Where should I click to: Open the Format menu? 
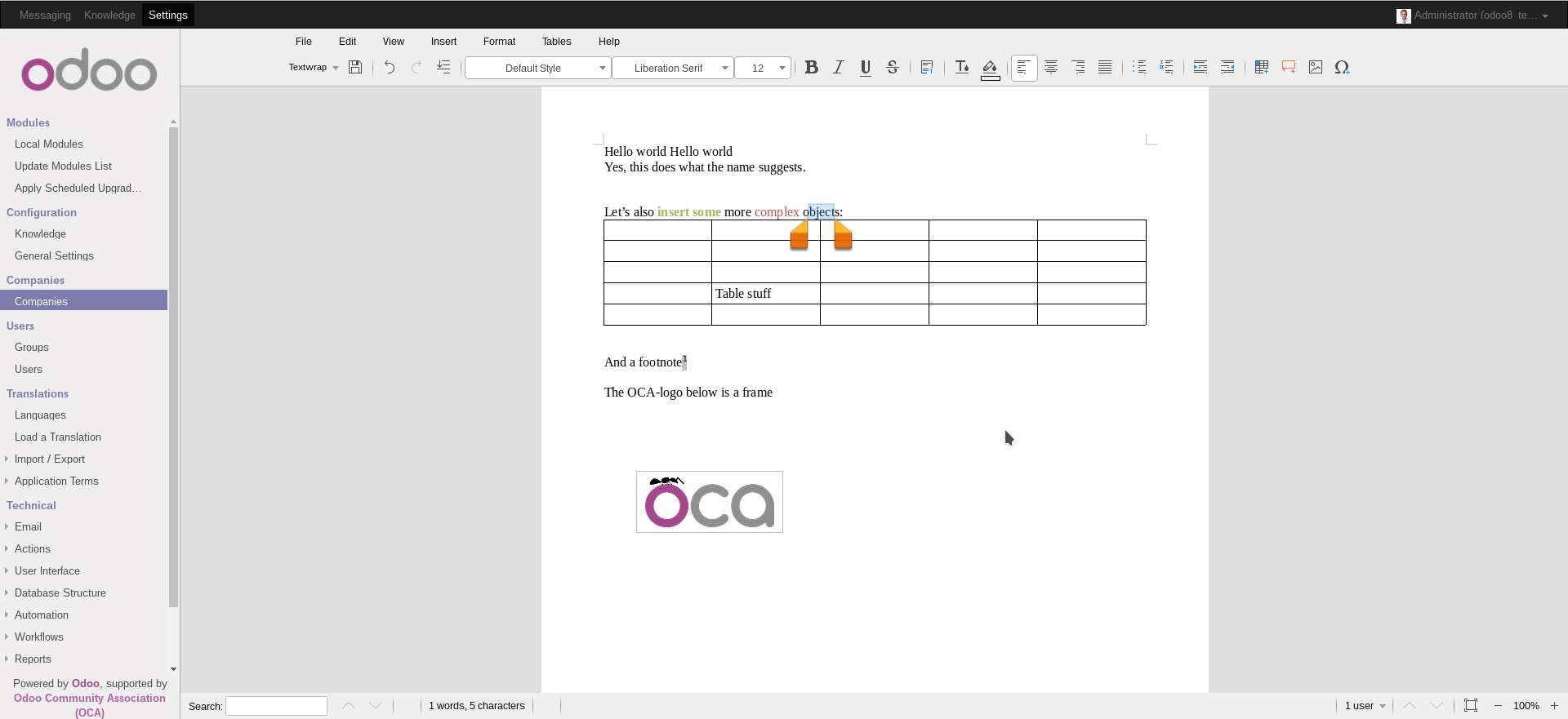coord(499,42)
